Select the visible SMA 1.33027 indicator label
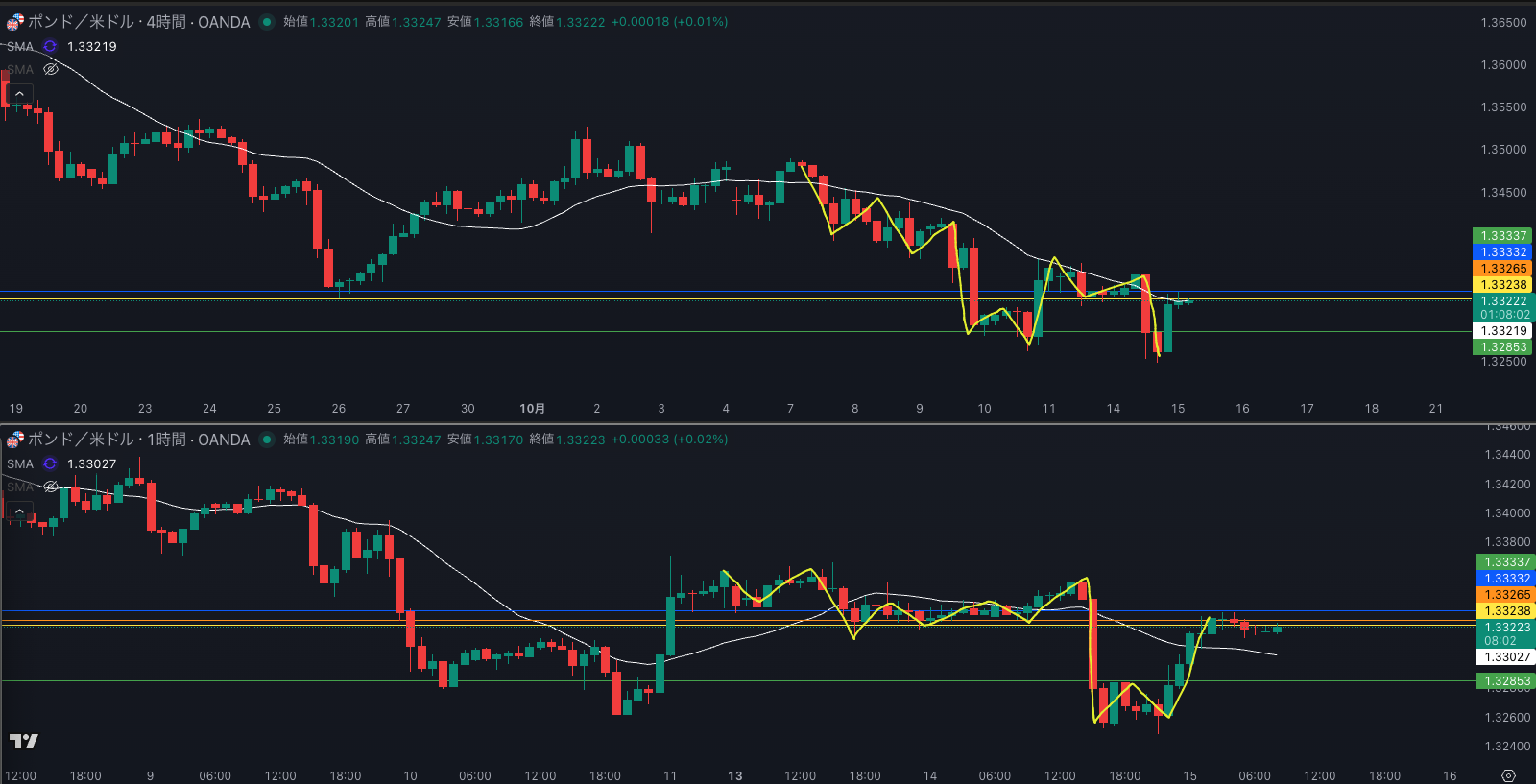1536x784 pixels. click(x=20, y=463)
